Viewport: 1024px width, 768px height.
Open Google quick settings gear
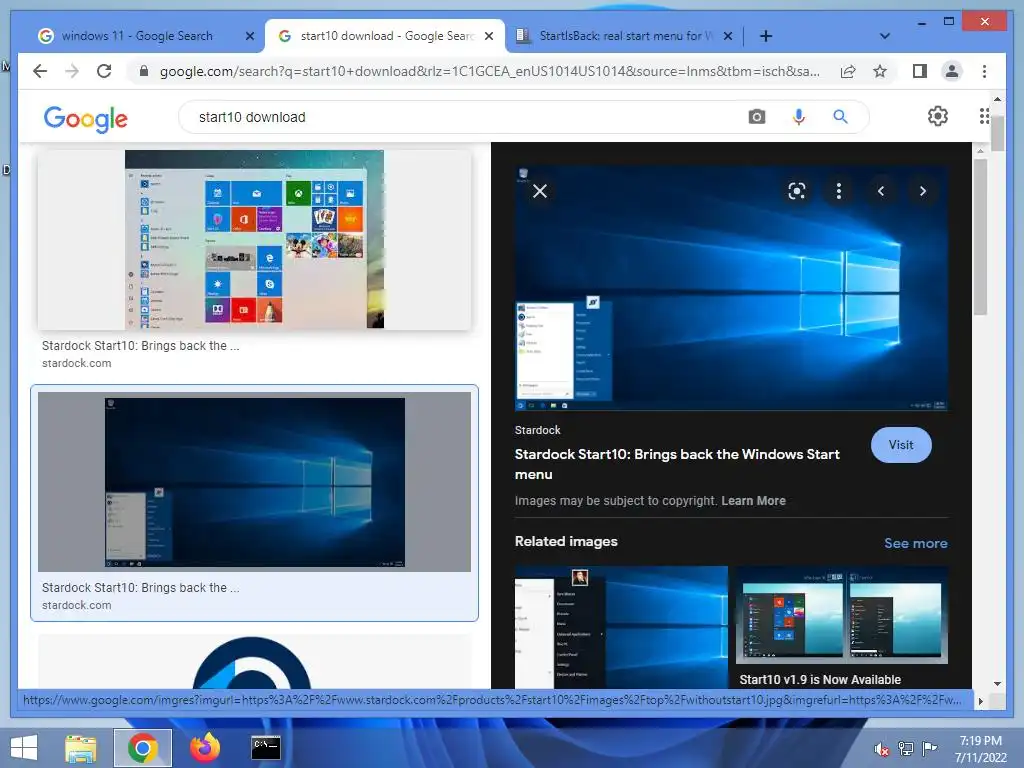pos(938,116)
